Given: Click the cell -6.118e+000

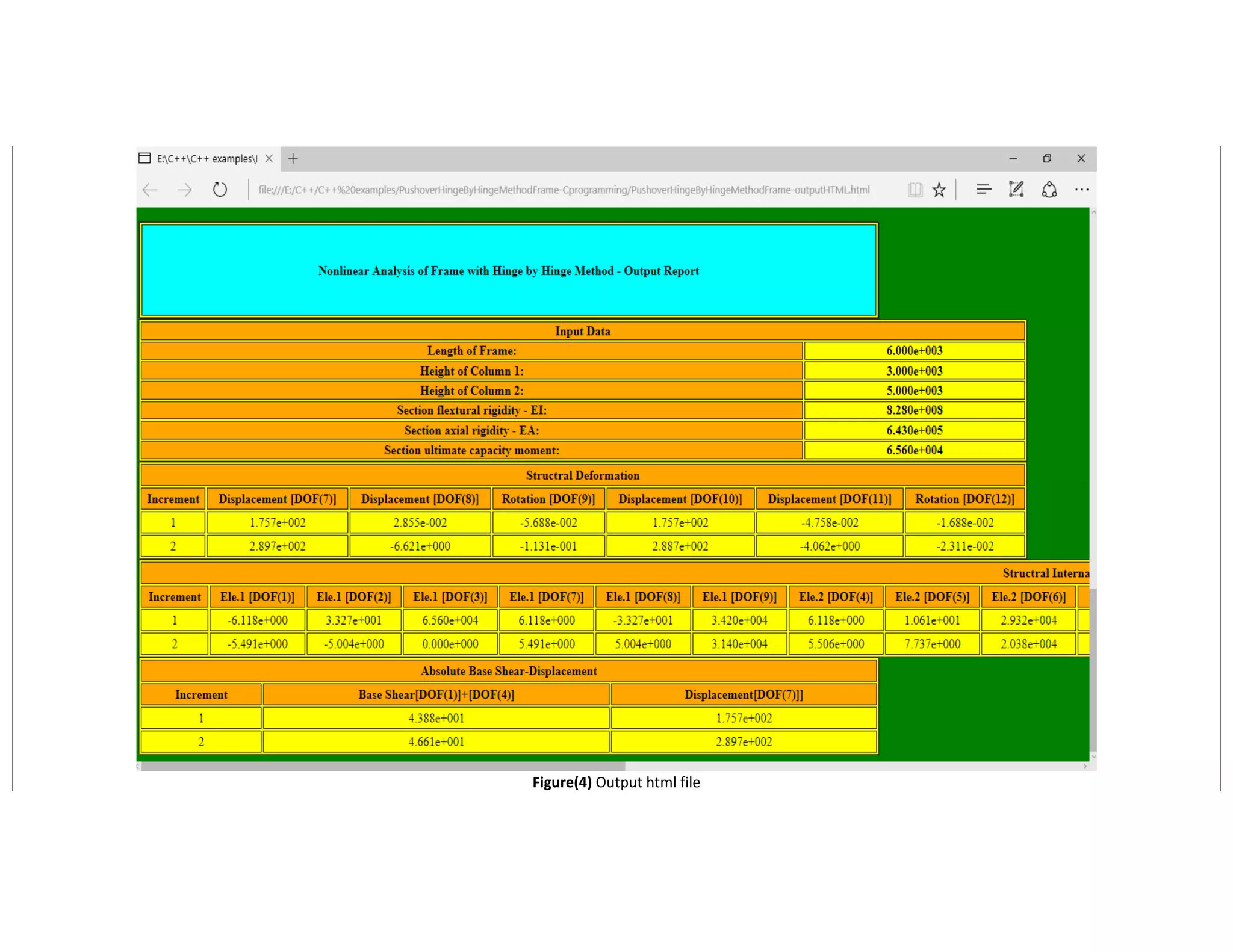Looking at the screenshot, I should click(x=258, y=621).
